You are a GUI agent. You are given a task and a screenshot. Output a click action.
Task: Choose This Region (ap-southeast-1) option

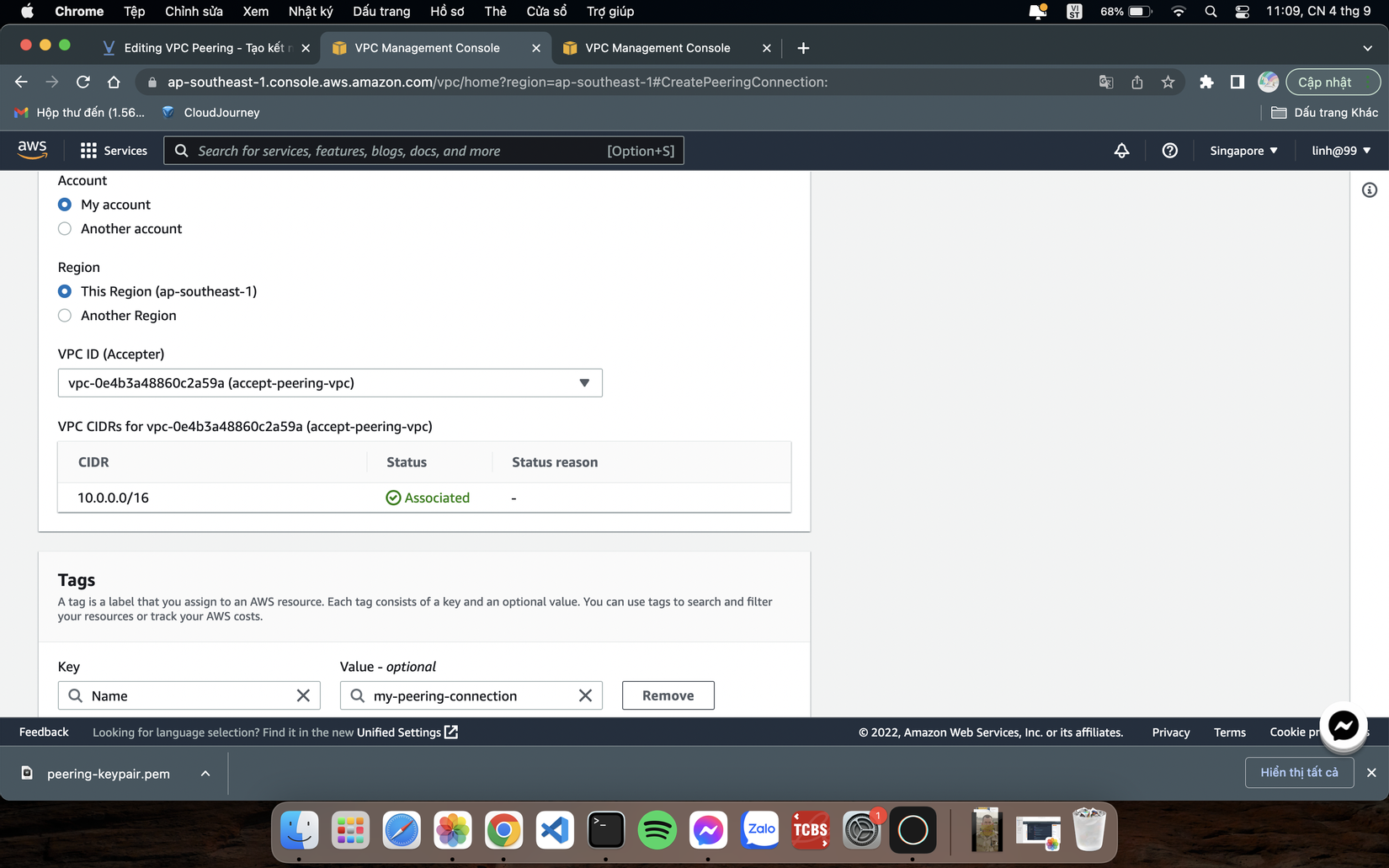pyautogui.click(x=65, y=291)
